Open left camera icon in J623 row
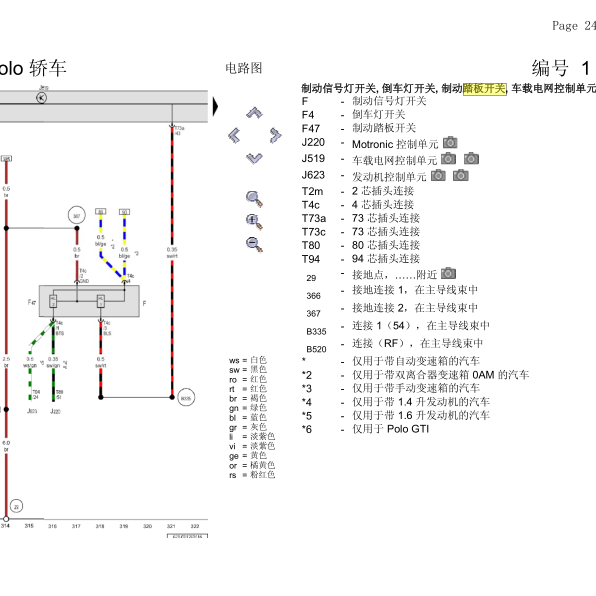 coord(438,175)
